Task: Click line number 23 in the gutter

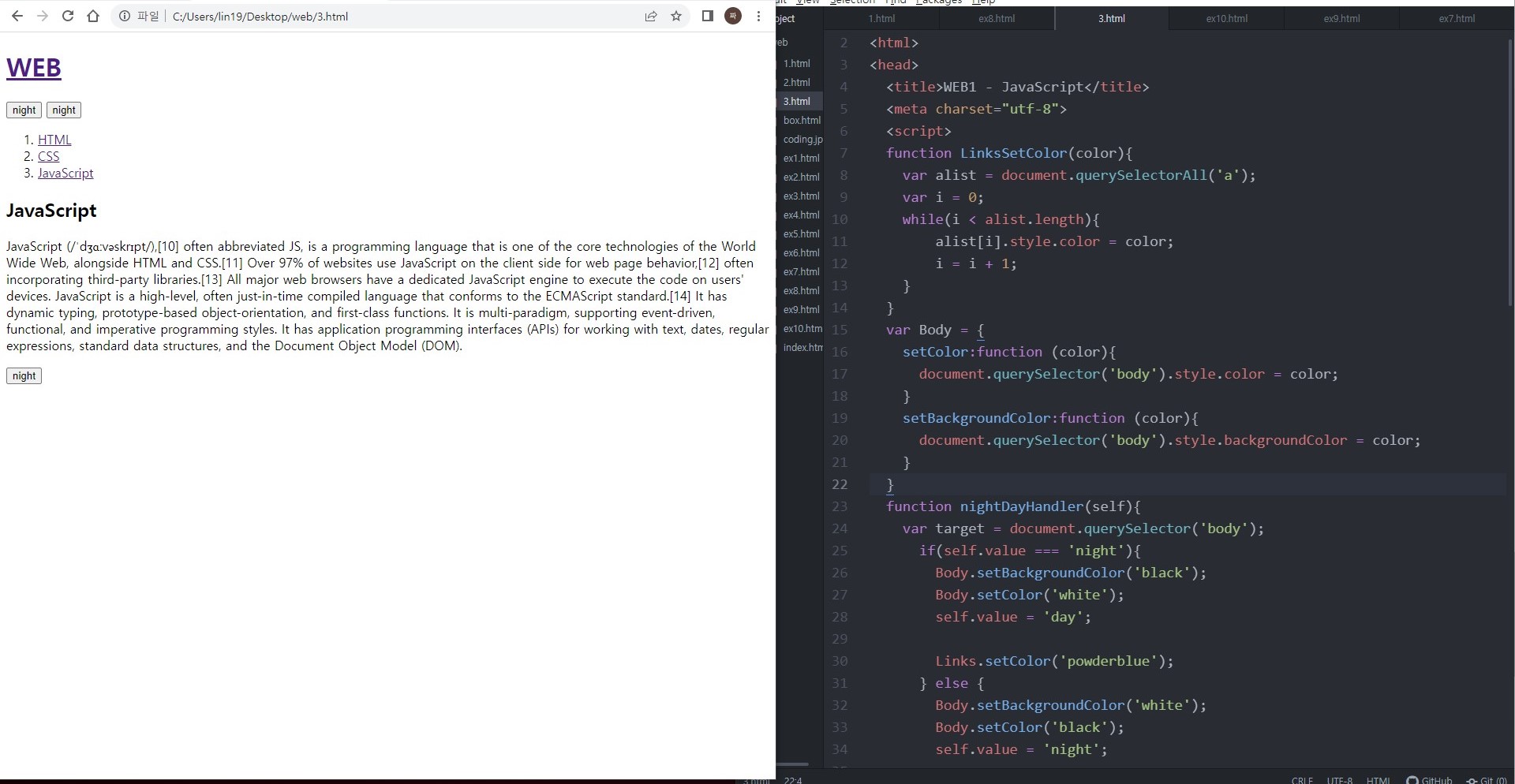Action: point(840,506)
